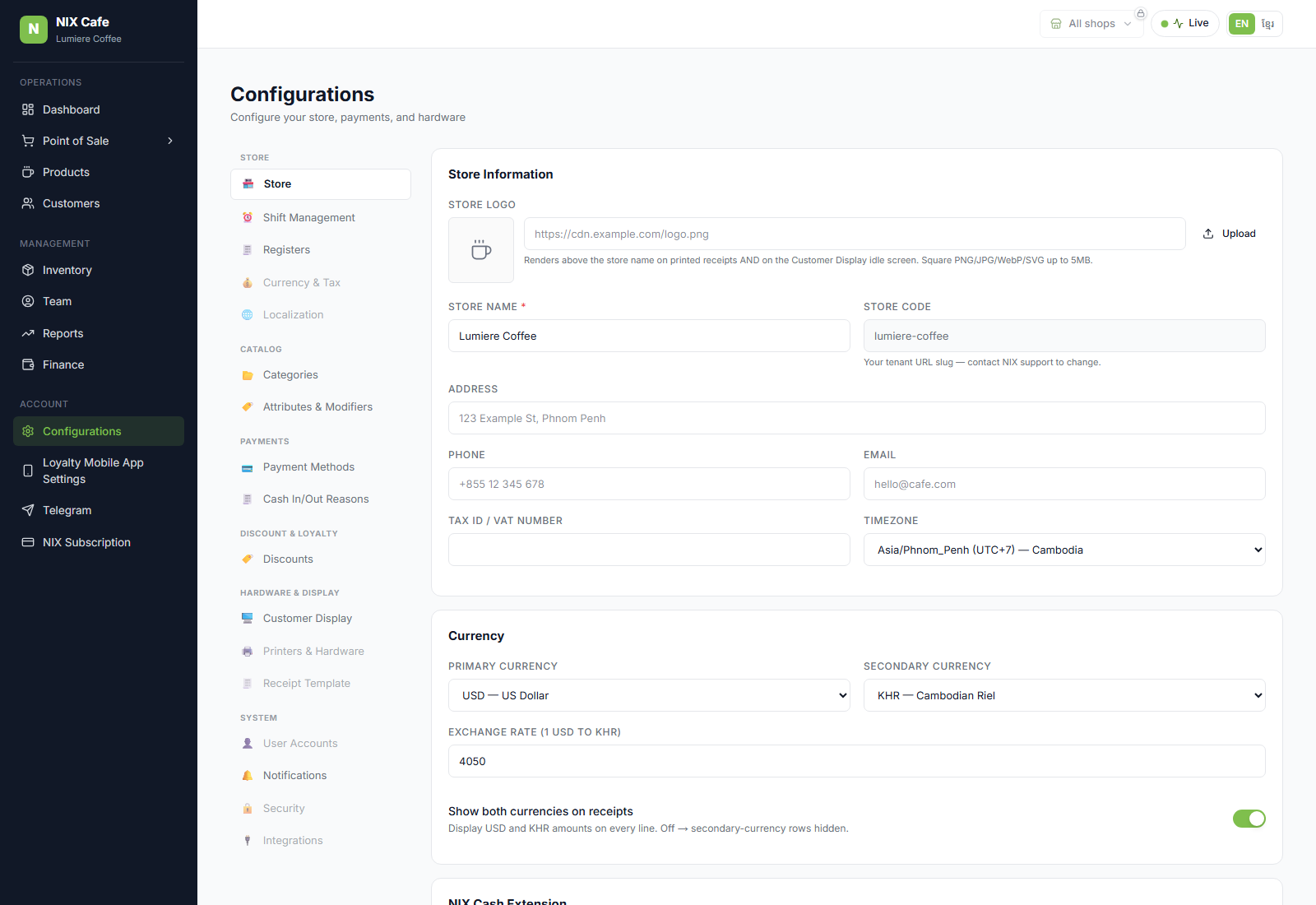1316x905 pixels.
Task: Click the Configurations gear icon
Action: 28,431
